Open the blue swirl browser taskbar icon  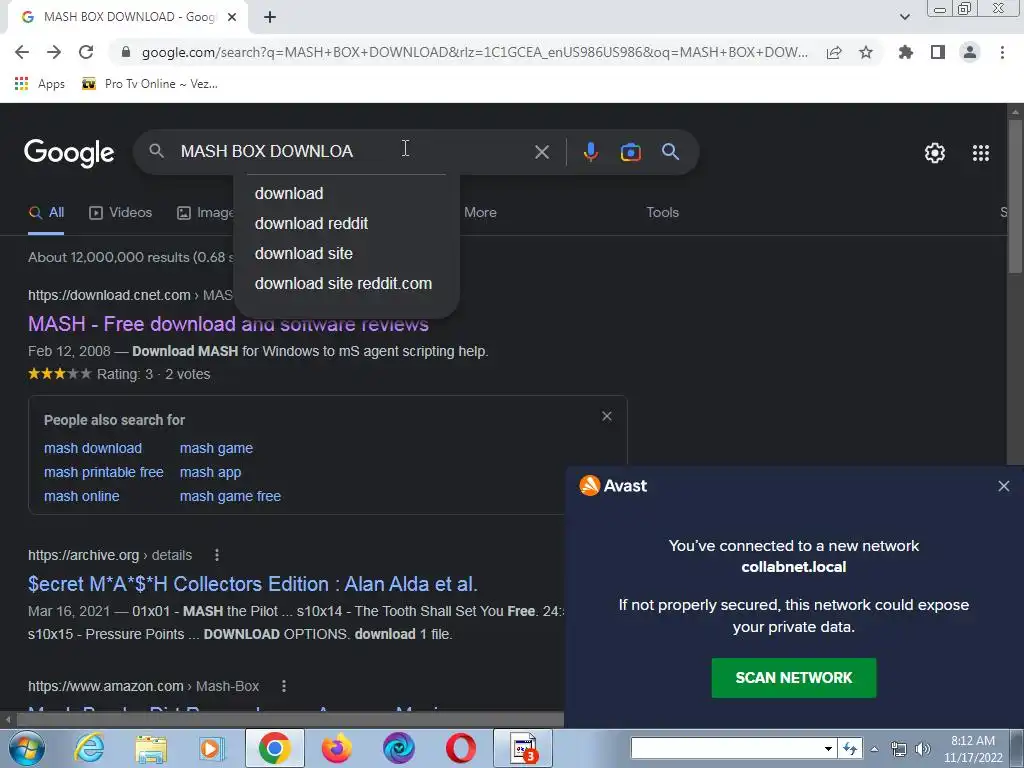[x=398, y=748]
